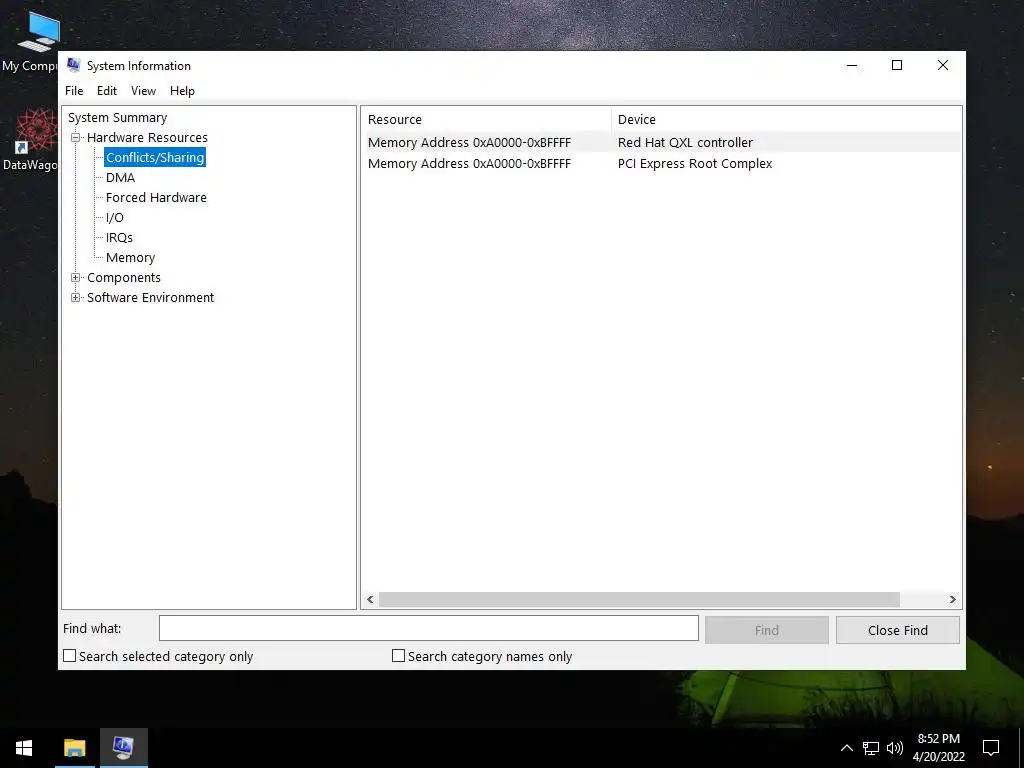Open the volume speaker tray icon
1024x768 pixels.
coord(895,748)
